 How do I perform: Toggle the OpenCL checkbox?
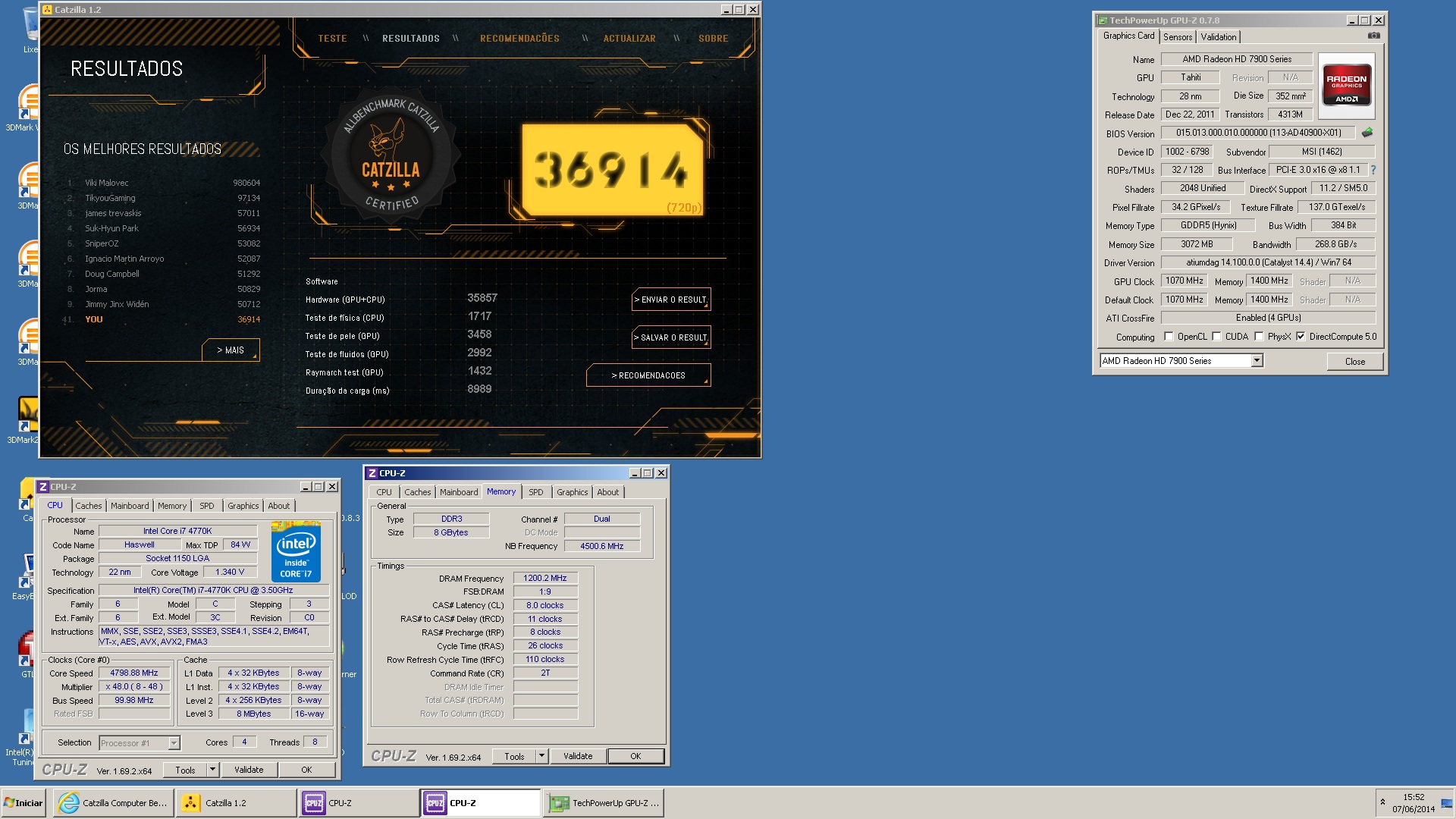[1169, 337]
